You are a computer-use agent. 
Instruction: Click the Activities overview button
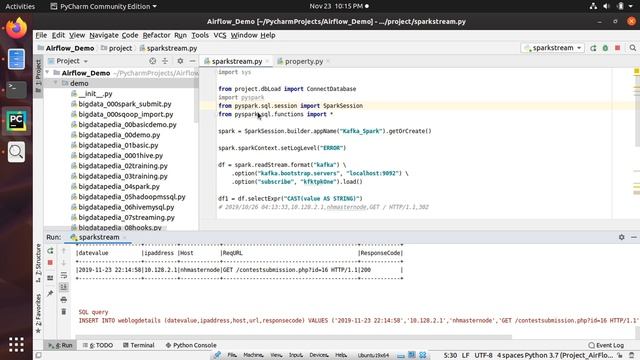coord(20,6)
